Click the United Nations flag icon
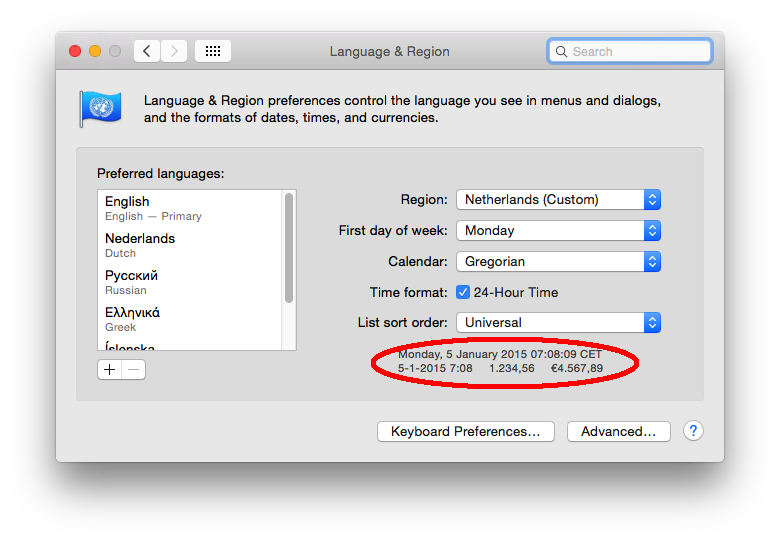This screenshot has height=542, width=780. [x=100, y=108]
